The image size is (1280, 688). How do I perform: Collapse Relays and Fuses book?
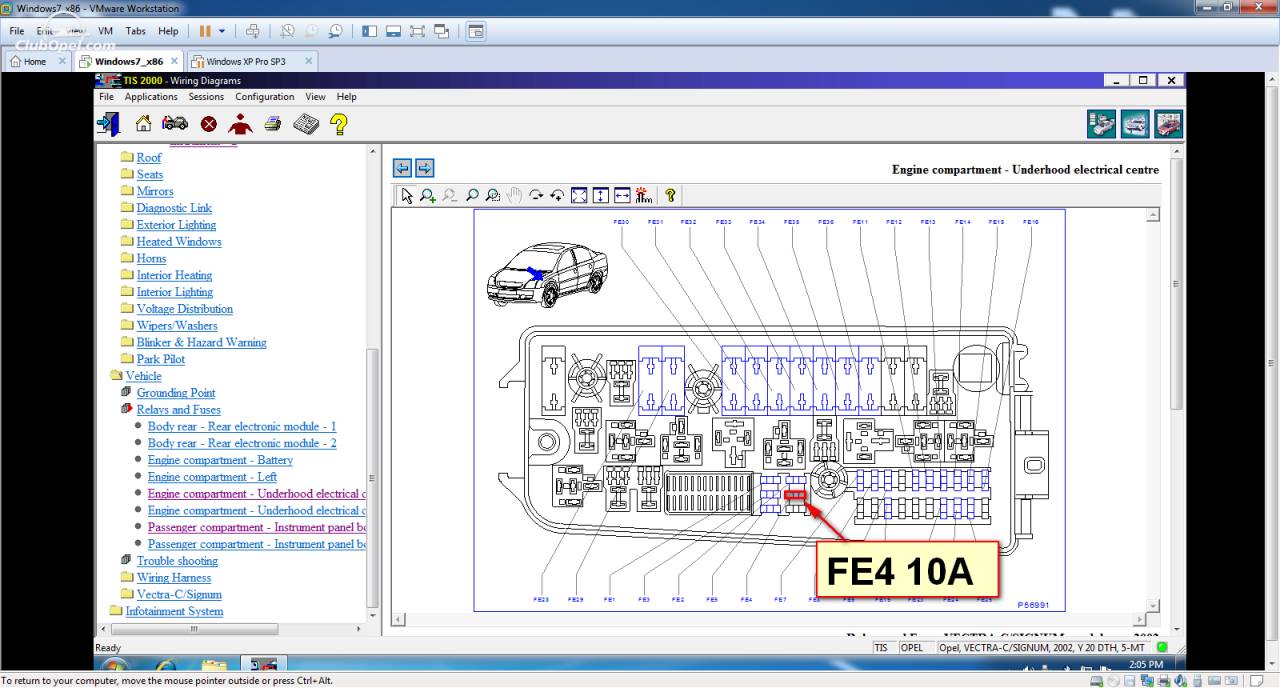pyautogui.click(x=178, y=410)
